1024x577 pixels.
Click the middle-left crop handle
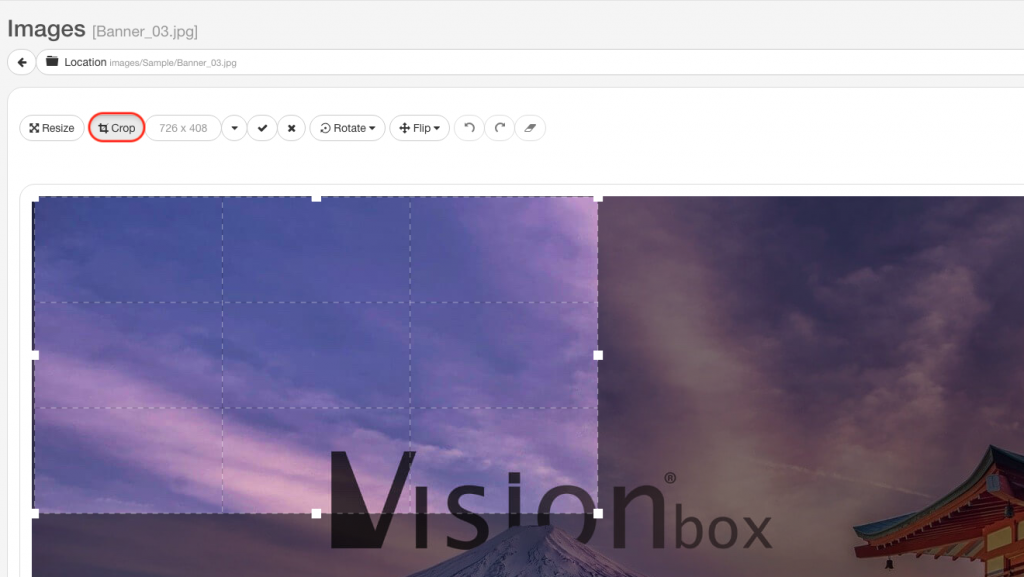[x=35, y=355]
